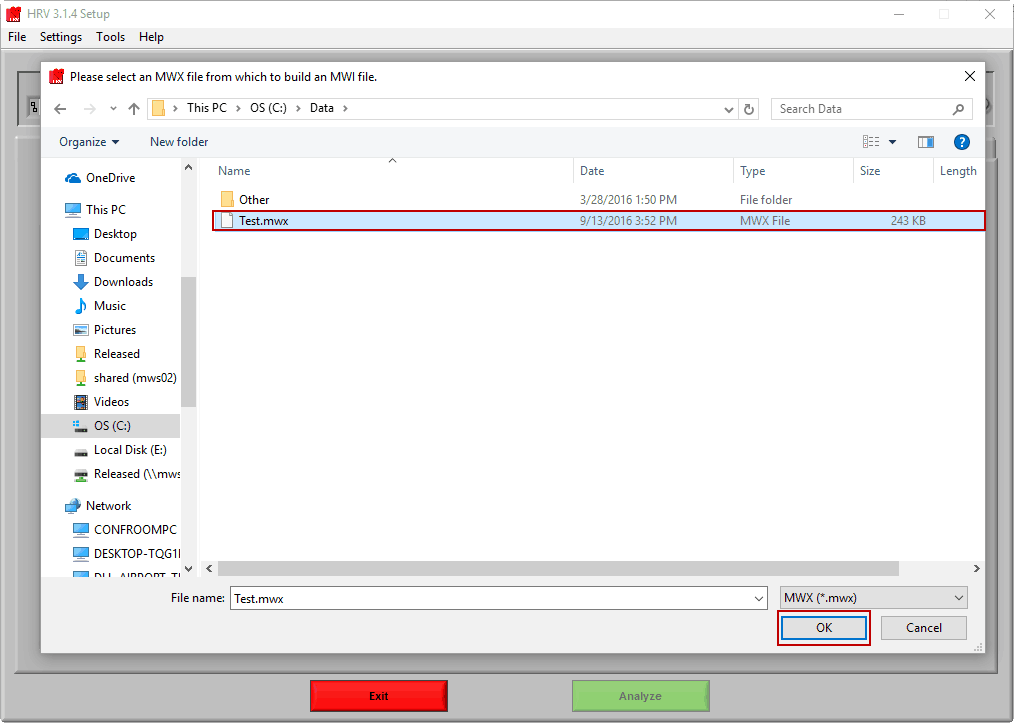
Task: Click the Videos film icon
Action: pyautogui.click(x=81, y=402)
